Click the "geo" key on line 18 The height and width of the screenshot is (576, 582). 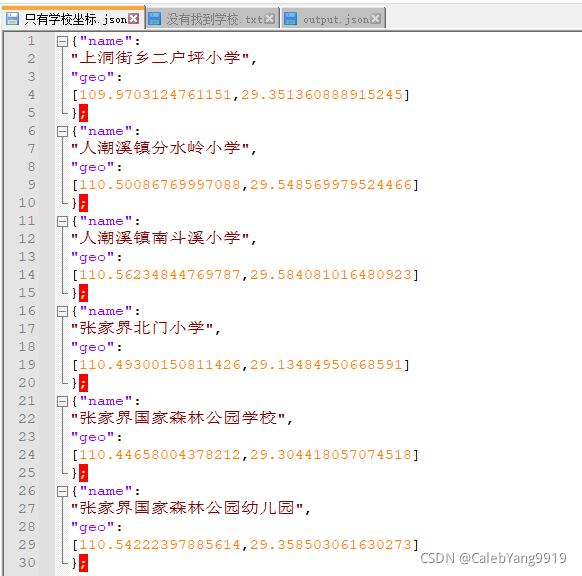pyautogui.click(x=93, y=348)
